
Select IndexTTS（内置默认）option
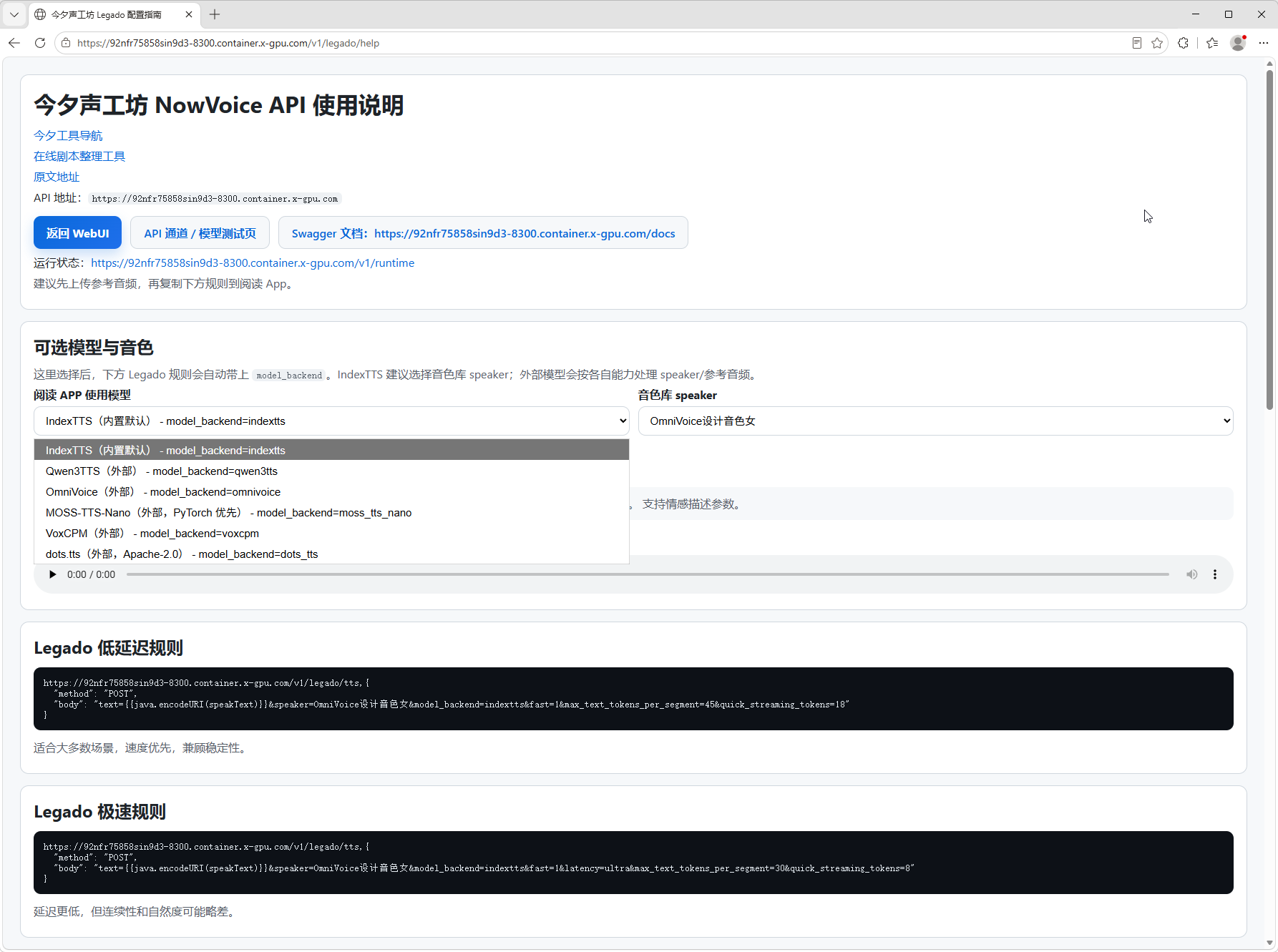pos(331,451)
